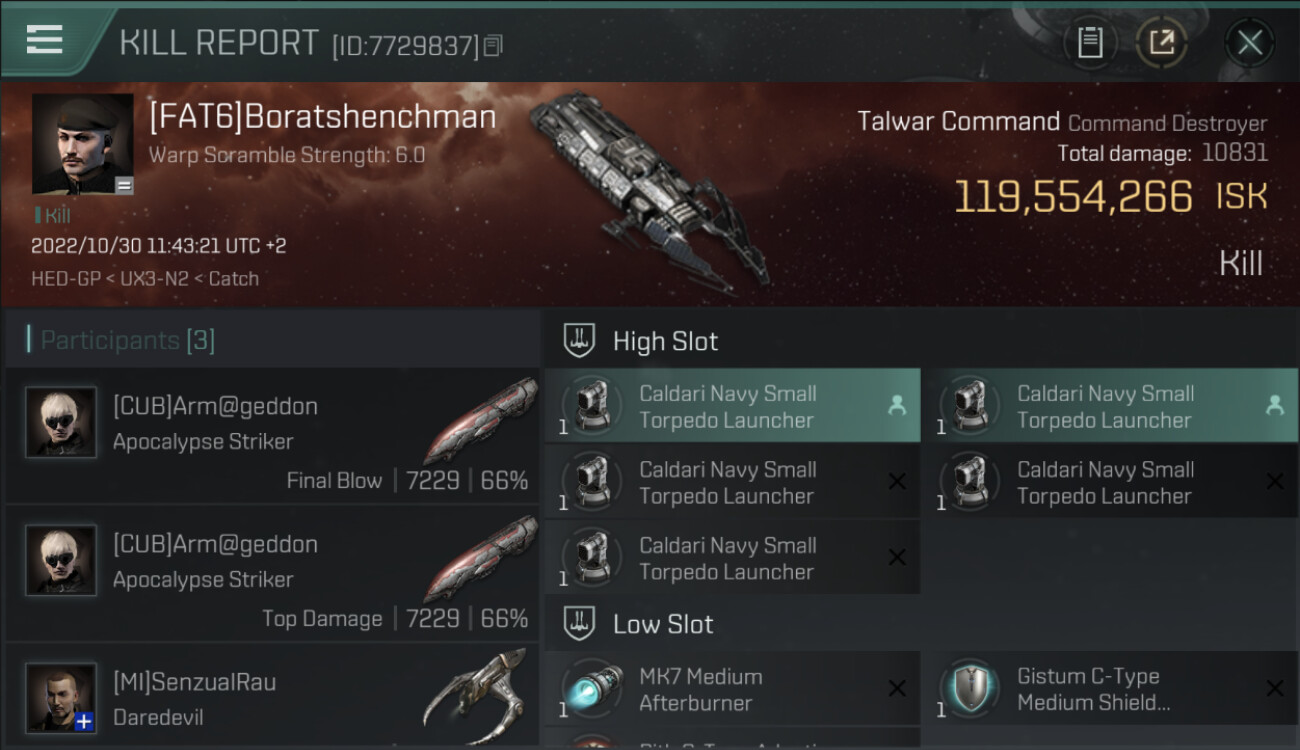Click the HED-GP system location link
Viewport: 1300px width, 750px height.
click(x=66, y=279)
